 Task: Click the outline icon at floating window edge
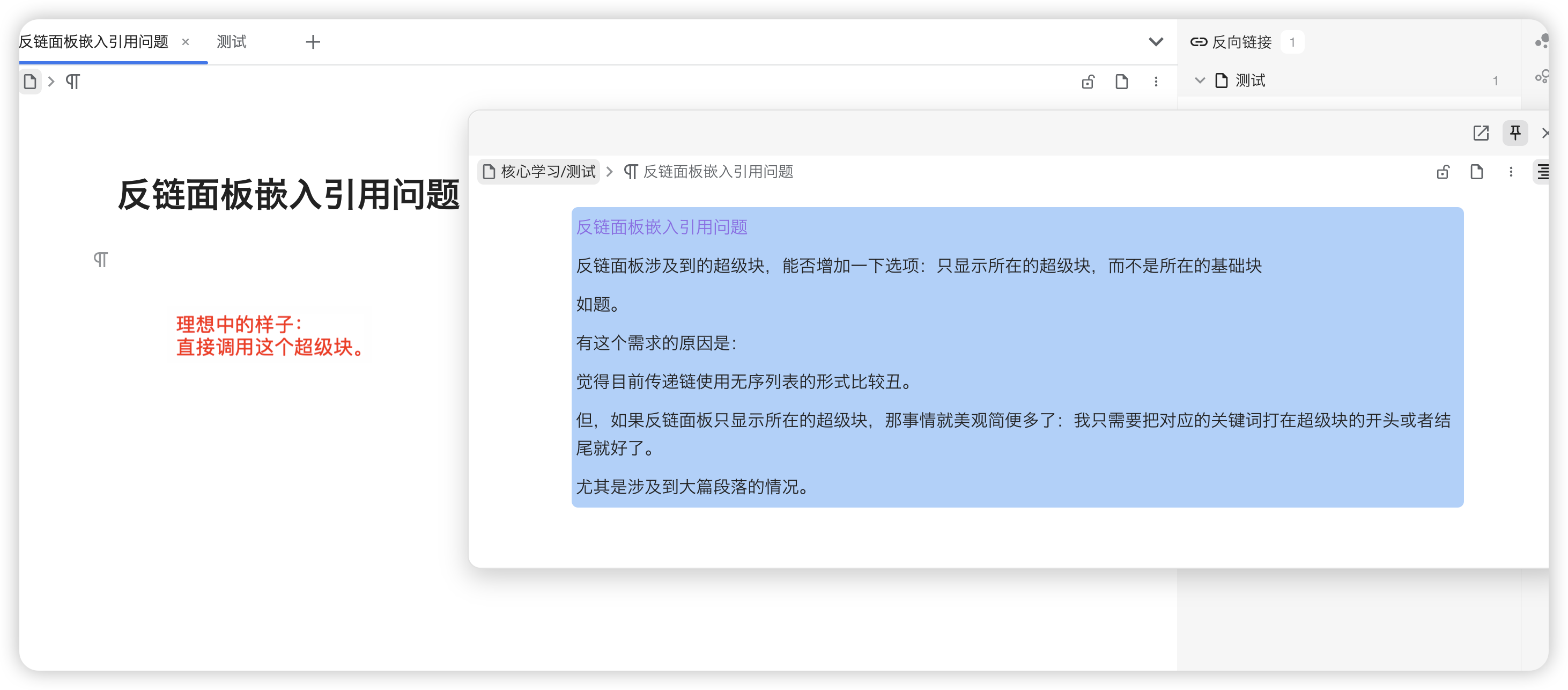click(1543, 172)
